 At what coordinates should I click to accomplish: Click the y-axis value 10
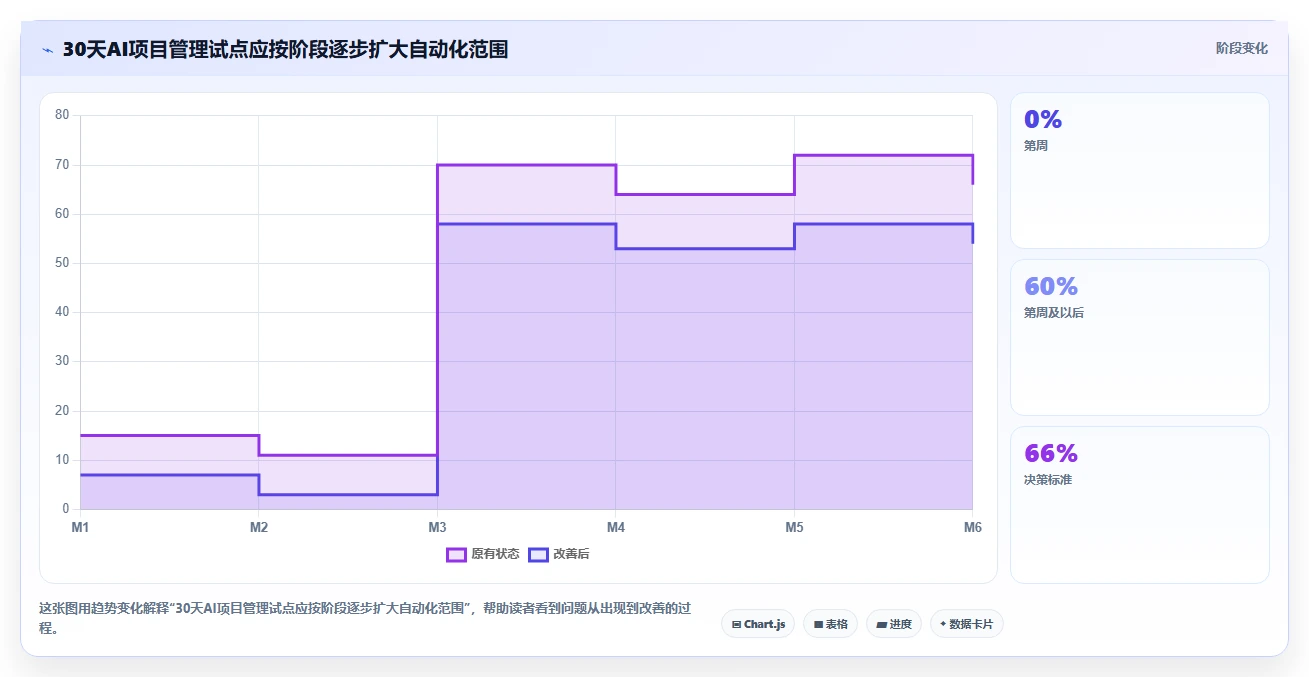pos(62,460)
